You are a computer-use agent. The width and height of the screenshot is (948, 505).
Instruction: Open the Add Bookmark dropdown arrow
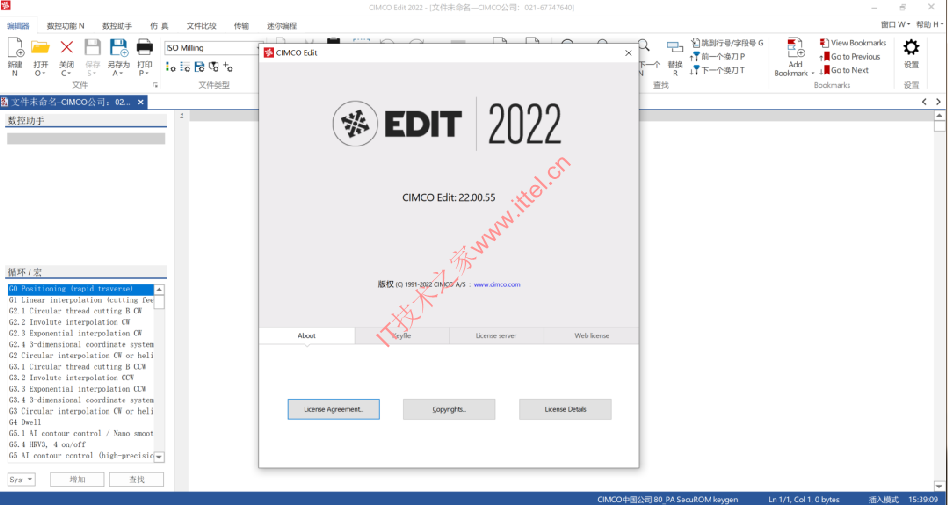pos(813,73)
